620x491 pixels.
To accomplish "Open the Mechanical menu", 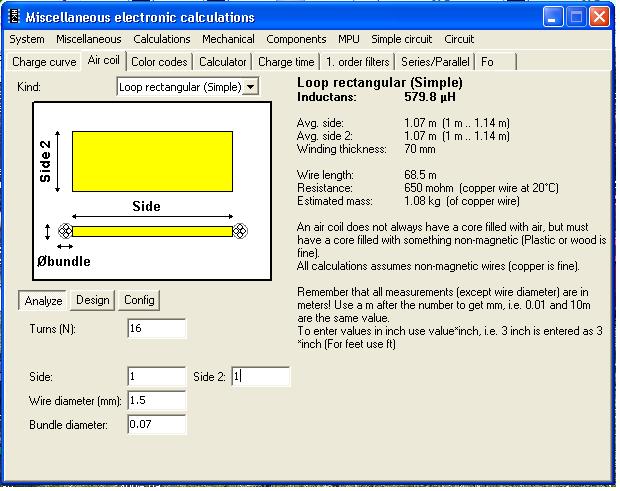I will point(228,39).
